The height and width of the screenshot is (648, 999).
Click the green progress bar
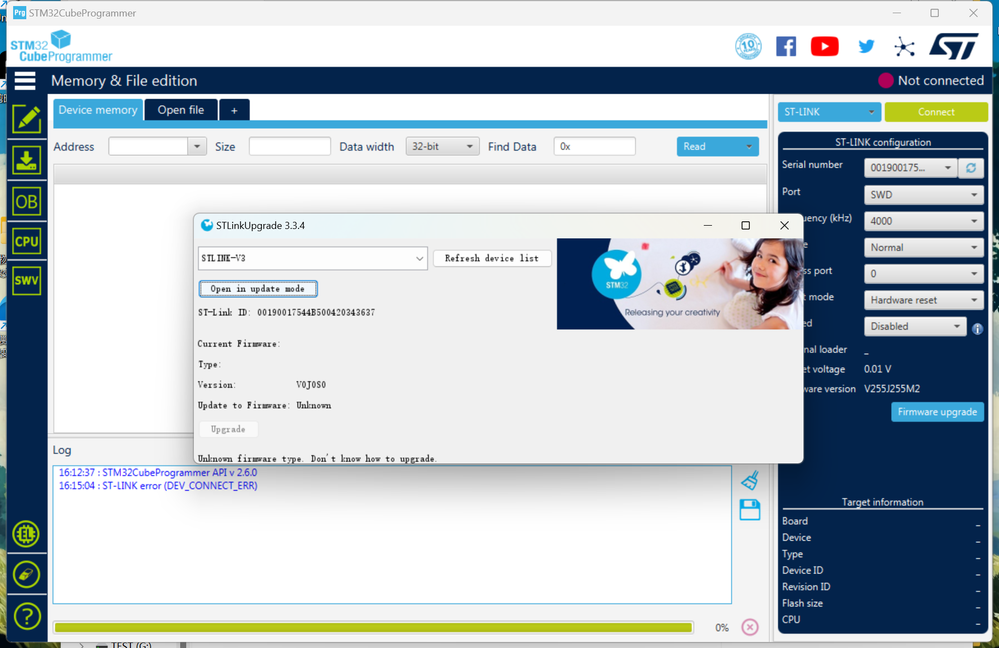tap(373, 628)
